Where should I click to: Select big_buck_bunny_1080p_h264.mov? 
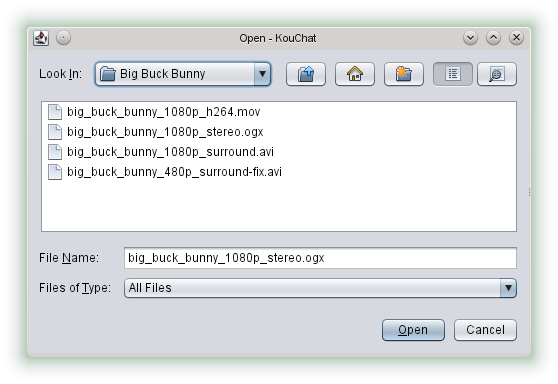point(163,112)
